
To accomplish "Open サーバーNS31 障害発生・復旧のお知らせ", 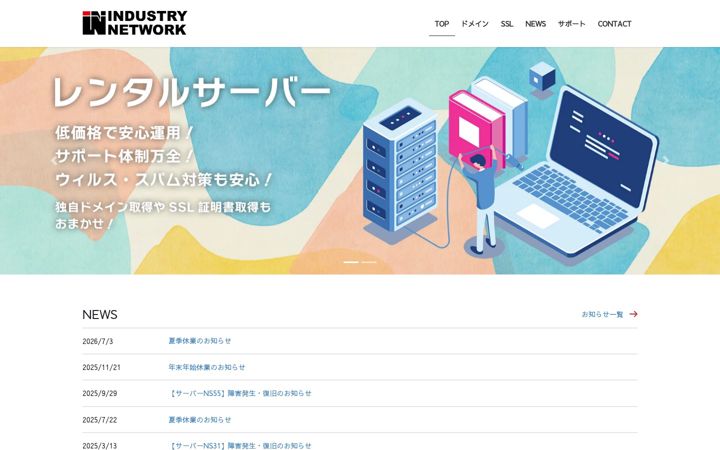I will pyautogui.click(x=240, y=445).
